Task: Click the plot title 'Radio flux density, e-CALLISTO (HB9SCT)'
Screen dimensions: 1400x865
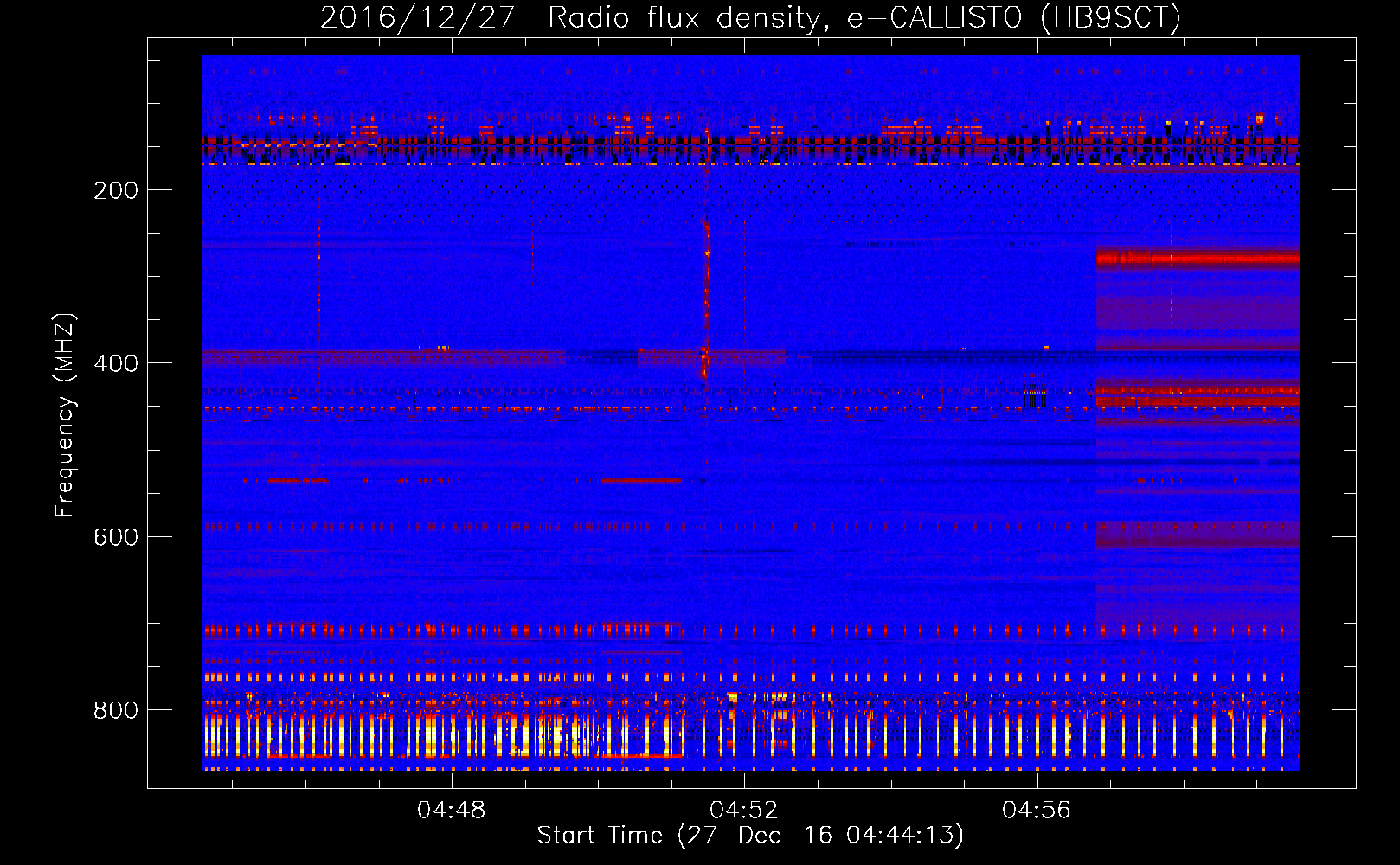Action: point(864,17)
